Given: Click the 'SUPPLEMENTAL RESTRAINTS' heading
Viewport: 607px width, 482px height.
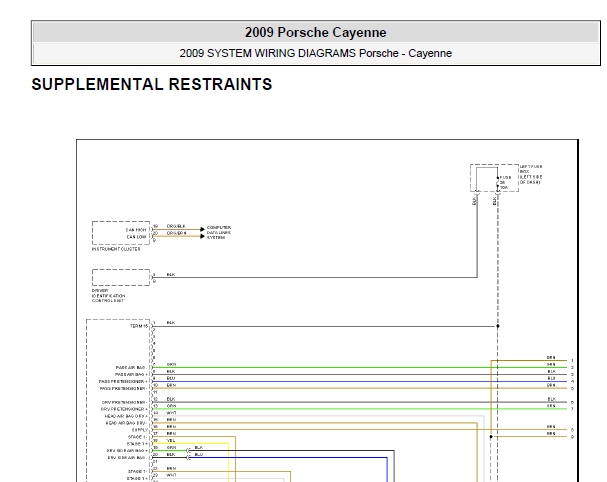Looking at the screenshot, I should point(152,84).
